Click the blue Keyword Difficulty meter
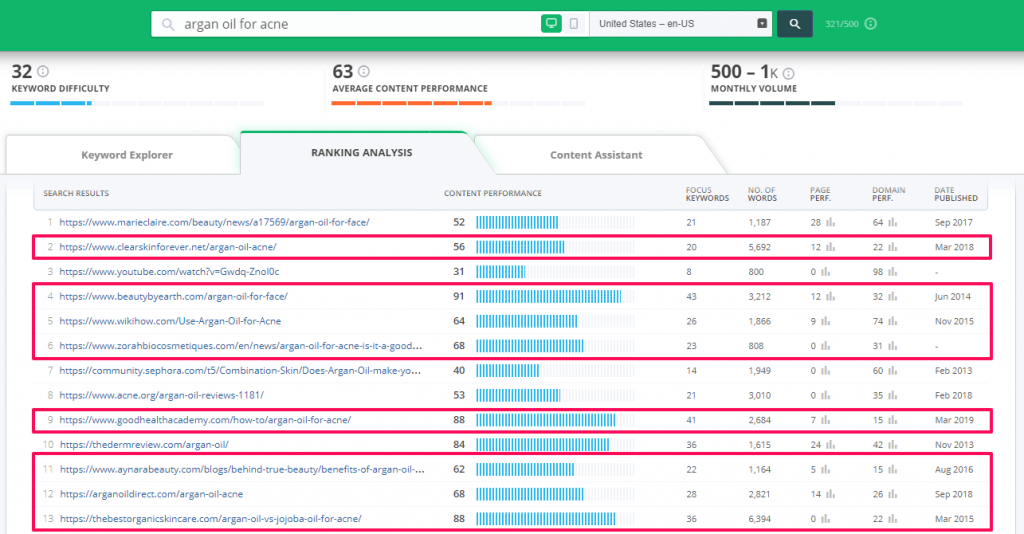 (x=137, y=103)
